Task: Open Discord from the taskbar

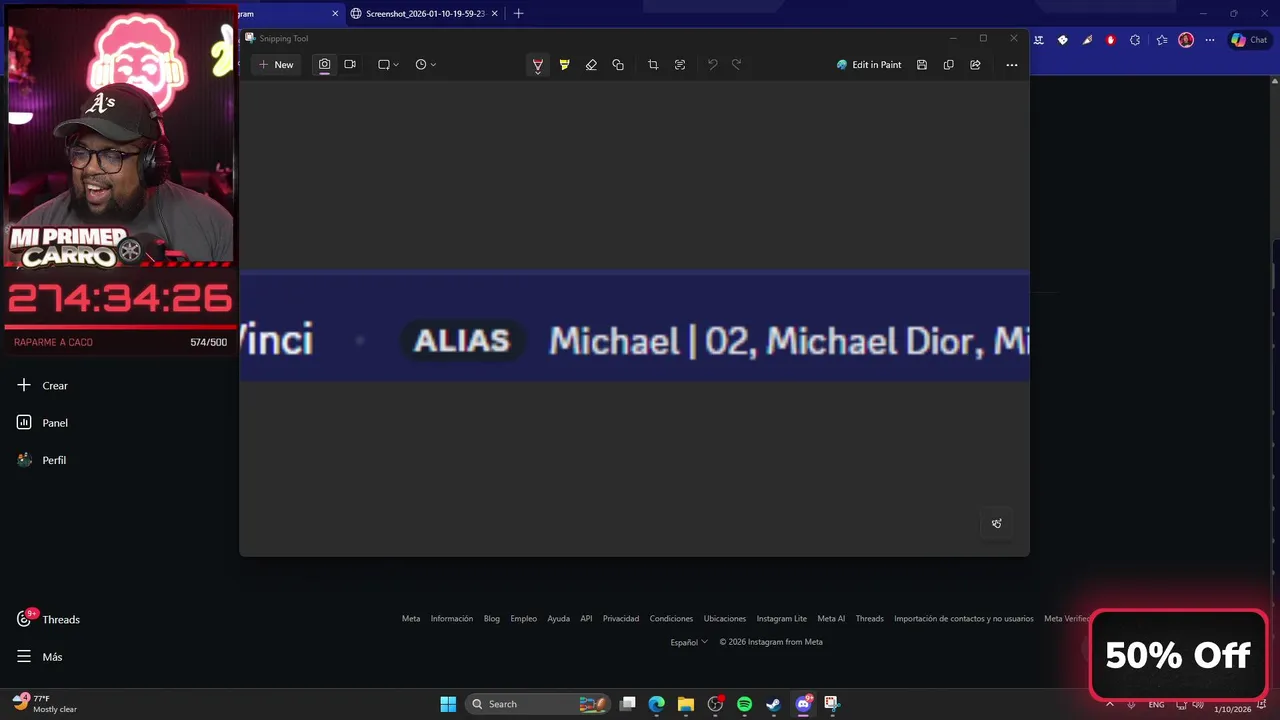Action: 803,704
